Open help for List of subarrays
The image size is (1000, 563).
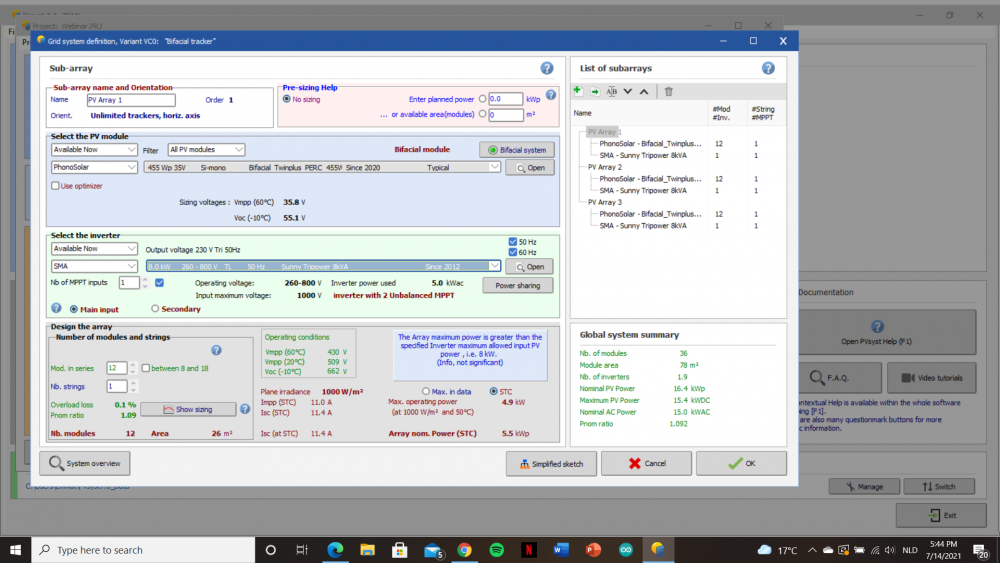768,68
